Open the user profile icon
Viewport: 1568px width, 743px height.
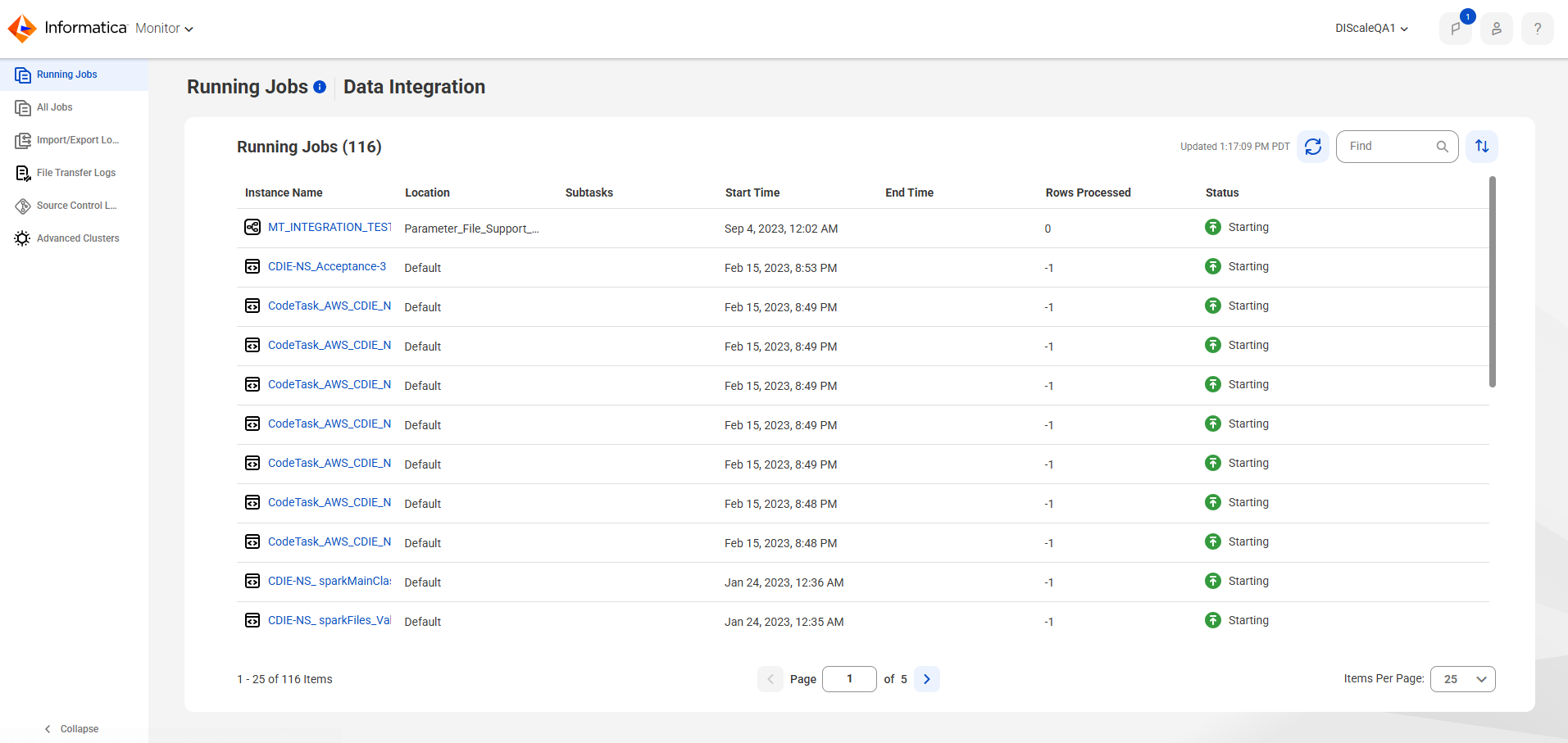coord(1497,29)
